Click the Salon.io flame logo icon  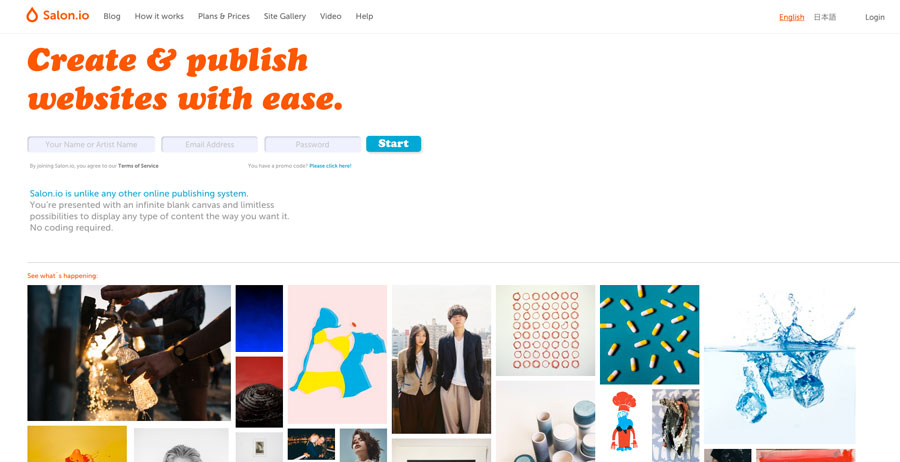pyautogui.click(x=32, y=15)
